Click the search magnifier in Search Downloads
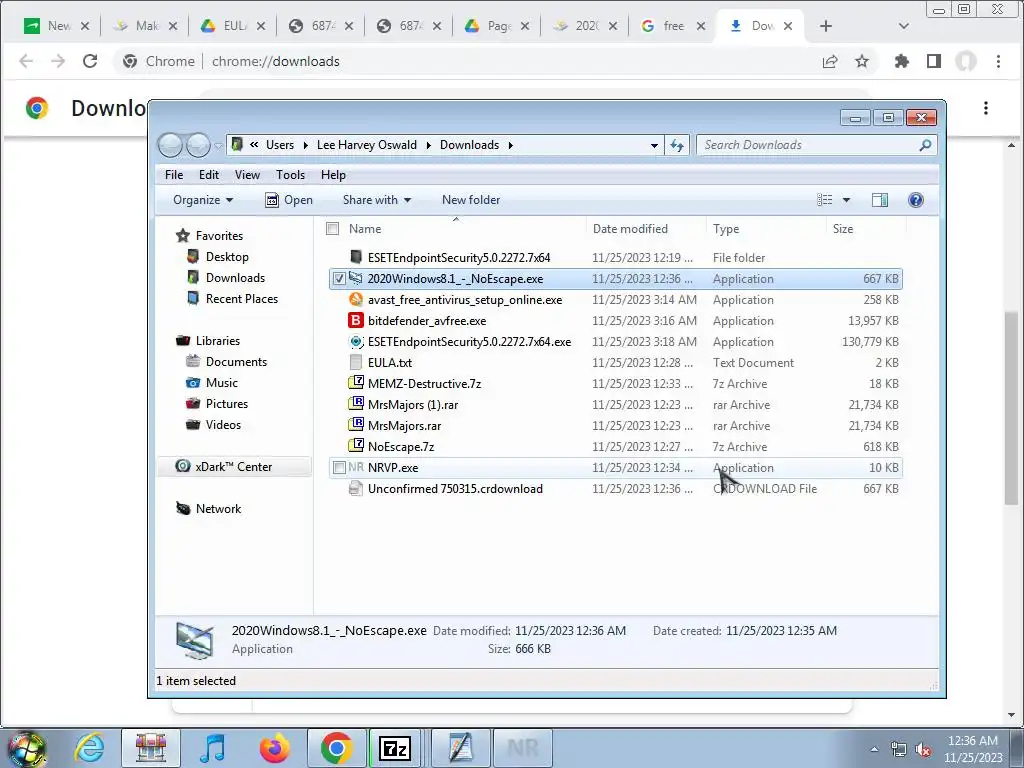 (925, 145)
